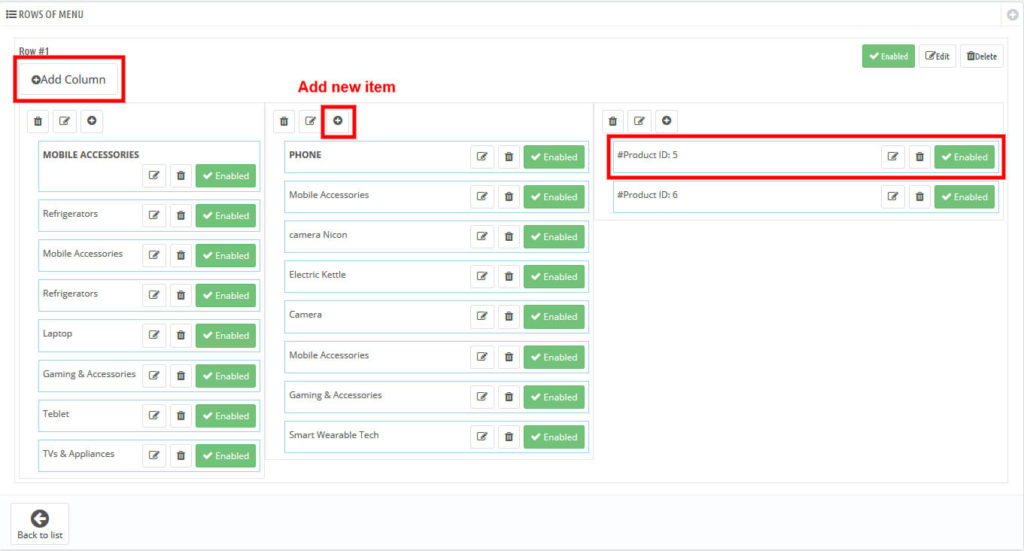Remove the #Product ID: 6 item

click(919, 197)
